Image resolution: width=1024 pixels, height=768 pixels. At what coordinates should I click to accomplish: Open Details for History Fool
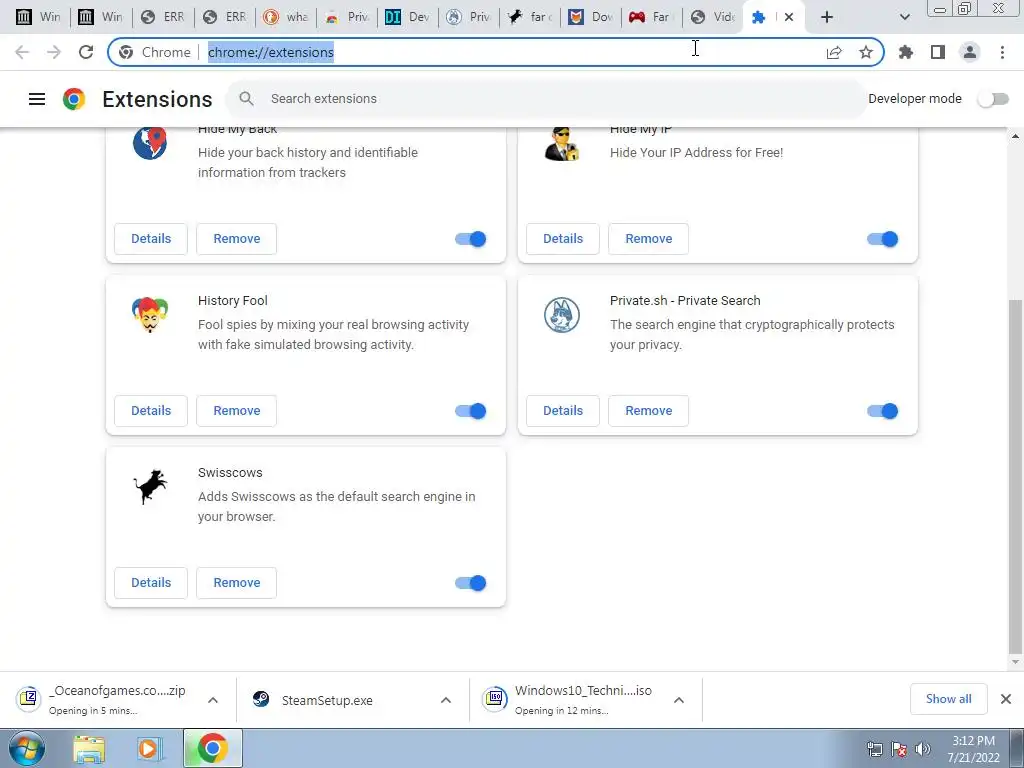point(151,411)
